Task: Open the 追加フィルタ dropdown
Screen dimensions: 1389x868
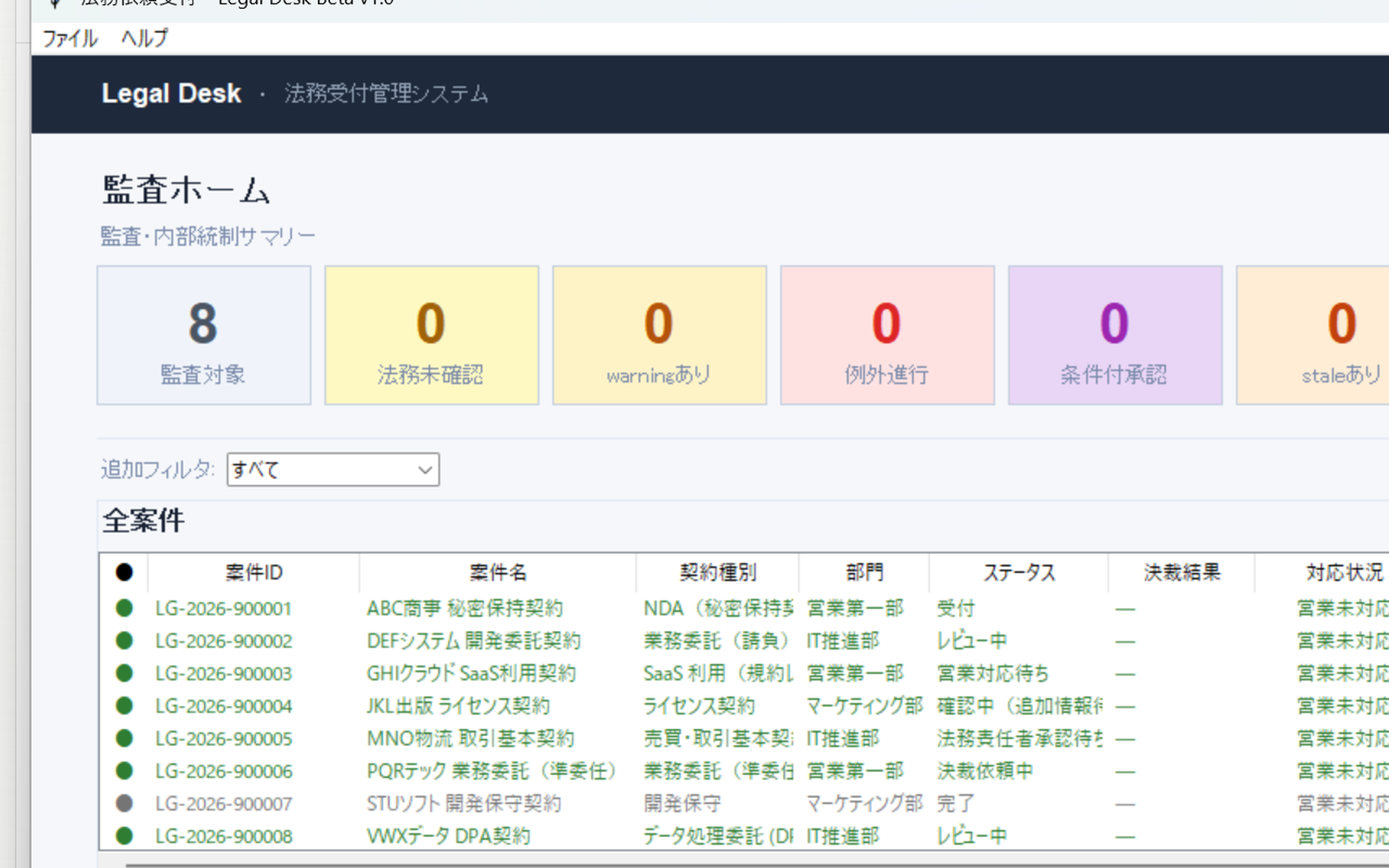Action: [332, 470]
